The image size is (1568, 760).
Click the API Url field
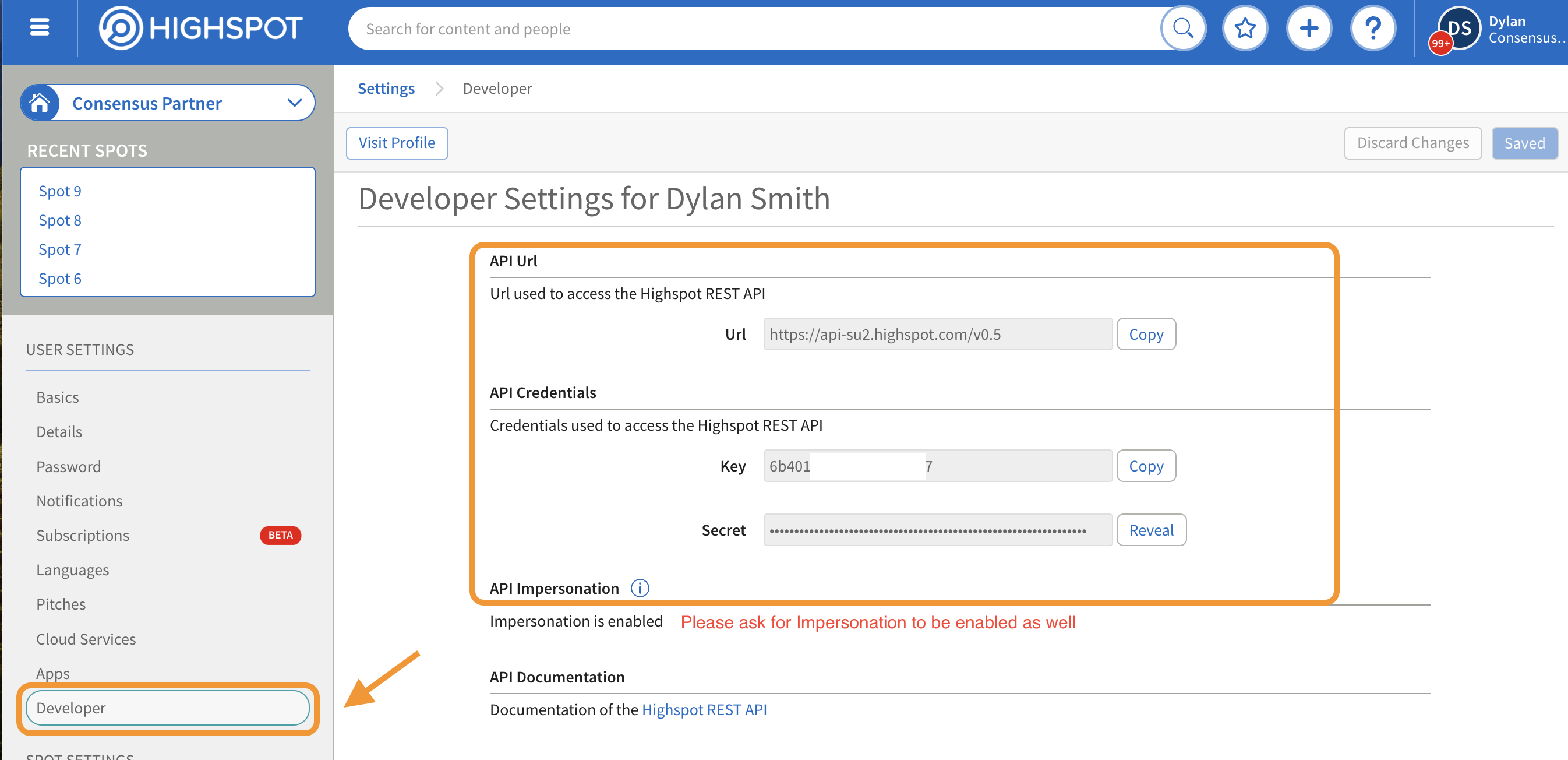point(937,335)
